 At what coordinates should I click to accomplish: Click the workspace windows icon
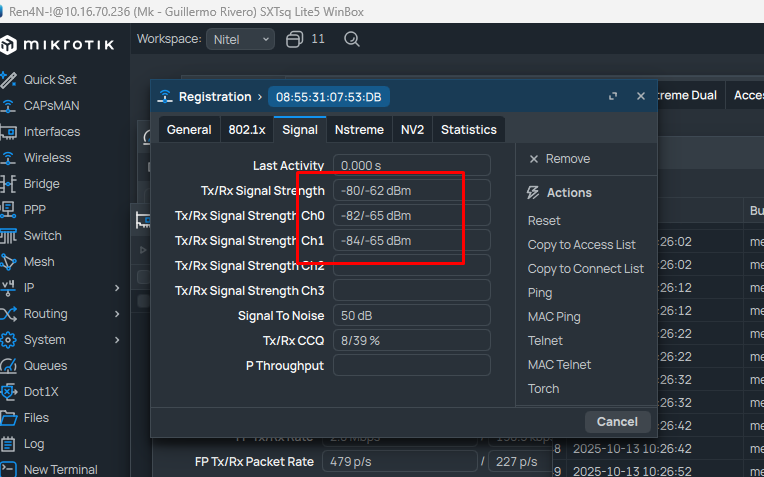[295, 40]
